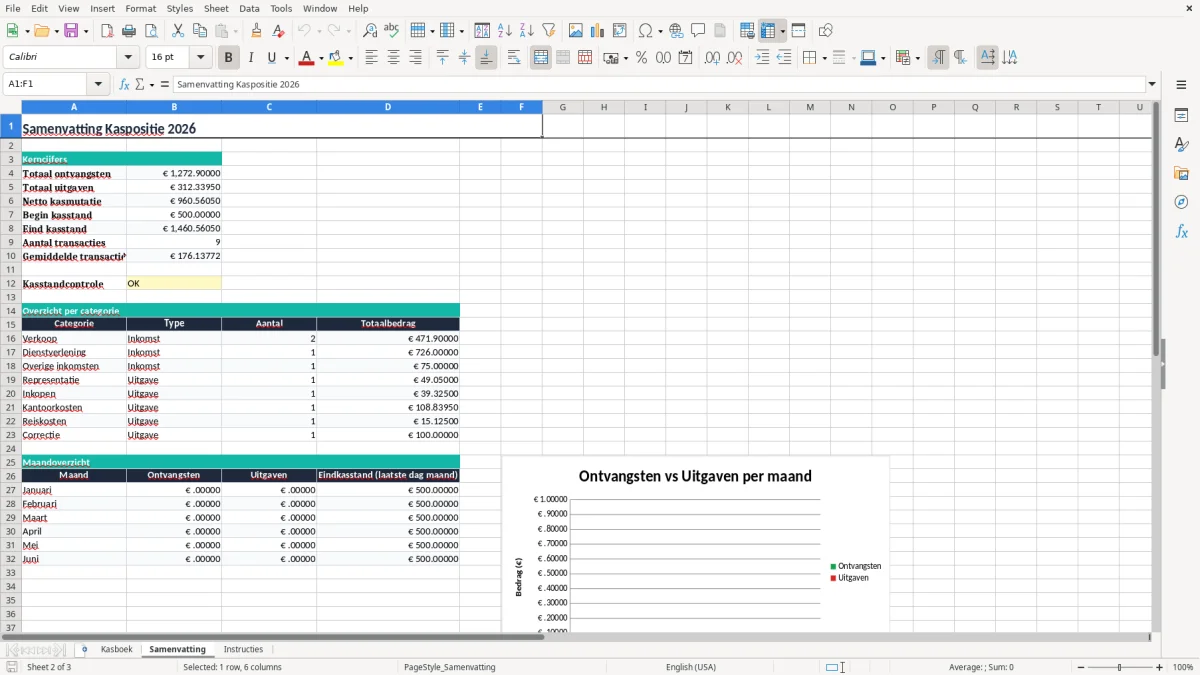Apply the yellow background color swatch
Screen dimensions: 1200x675
(336, 58)
